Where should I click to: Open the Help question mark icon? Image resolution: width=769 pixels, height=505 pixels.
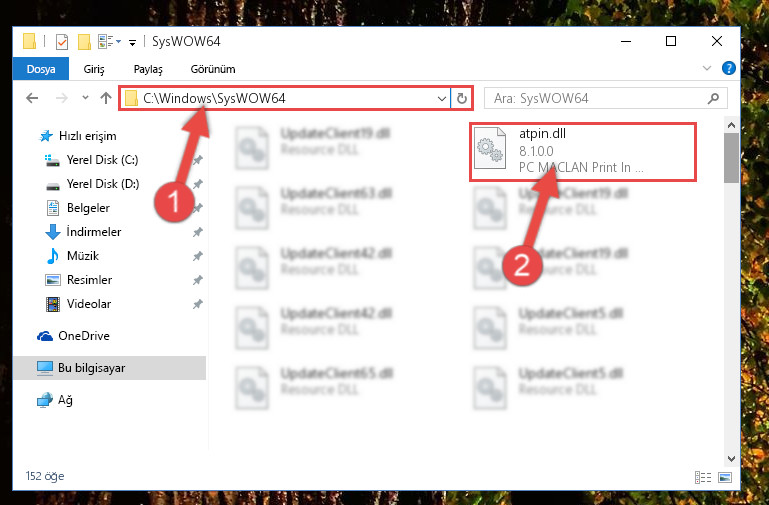click(729, 68)
